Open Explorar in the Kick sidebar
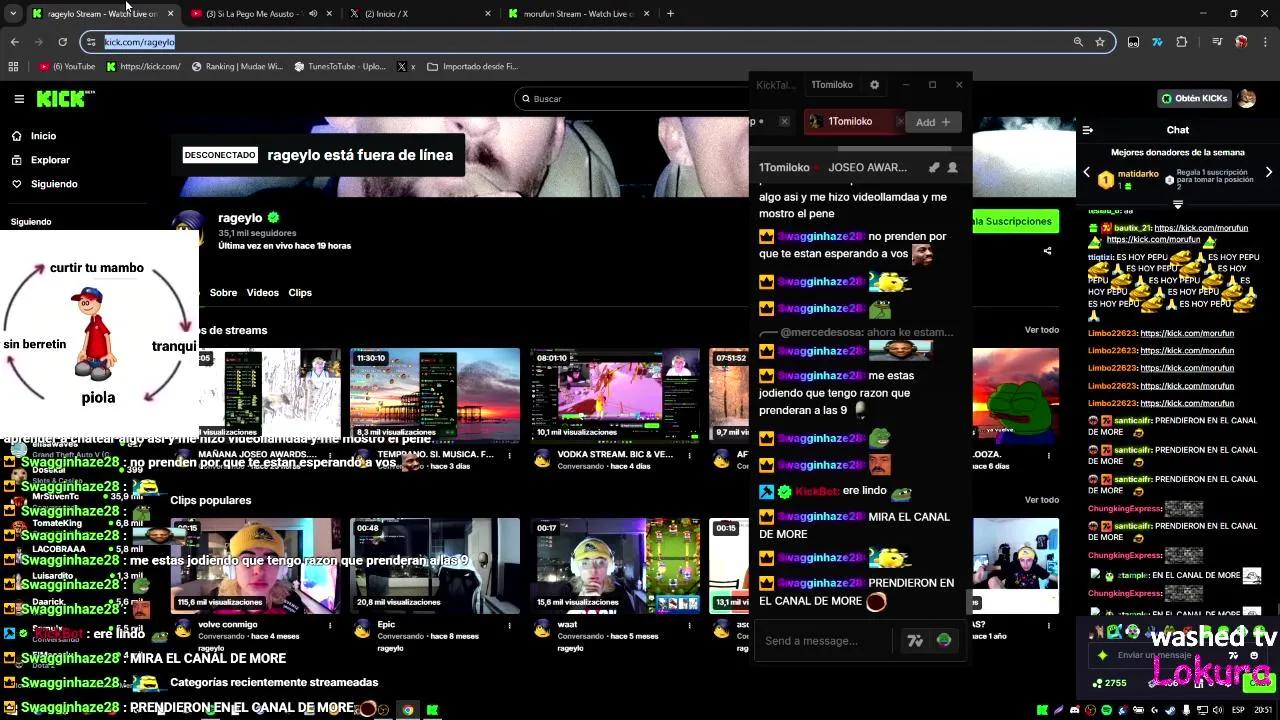The image size is (1280, 720). point(50,160)
